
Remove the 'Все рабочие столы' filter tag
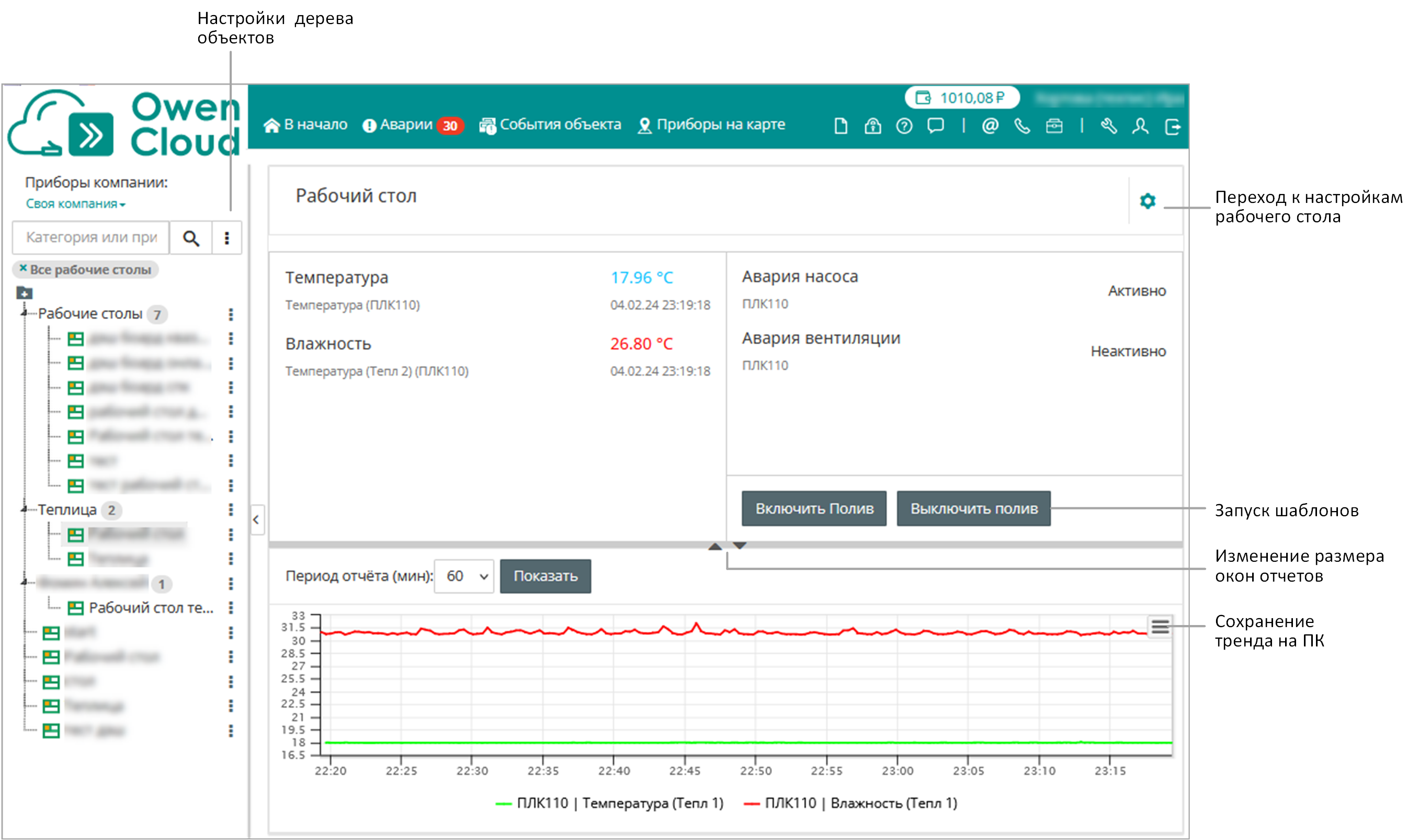click(x=22, y=269)
